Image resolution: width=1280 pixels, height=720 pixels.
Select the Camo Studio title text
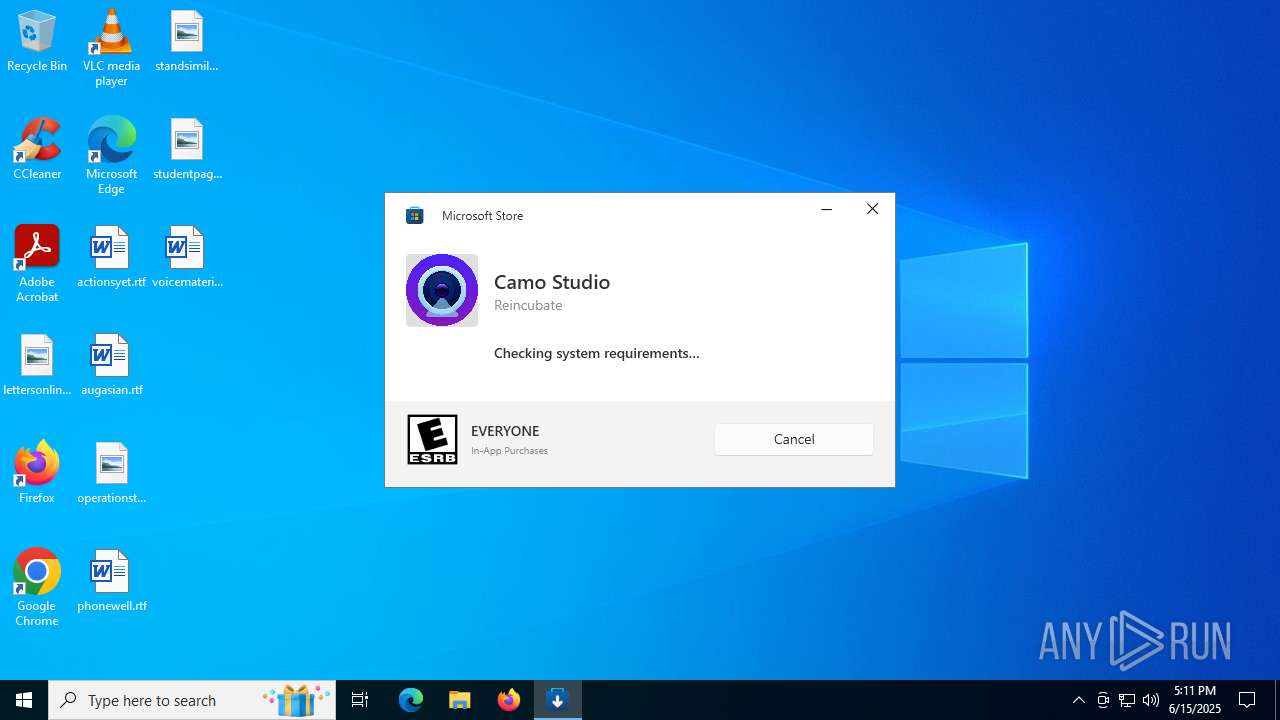[x=552, y=282]
